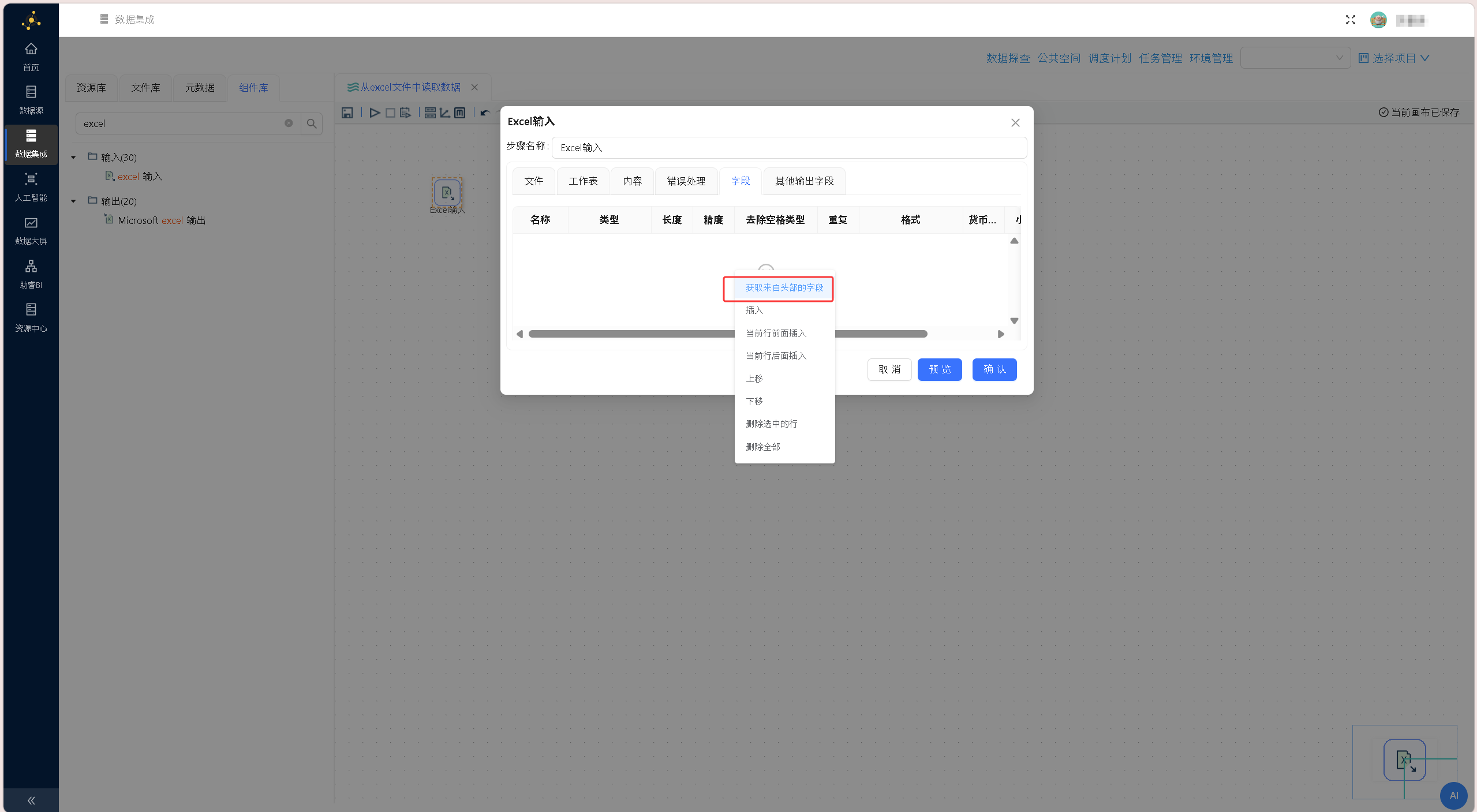Open 数据源 in the sidebar

coord(31,100)
